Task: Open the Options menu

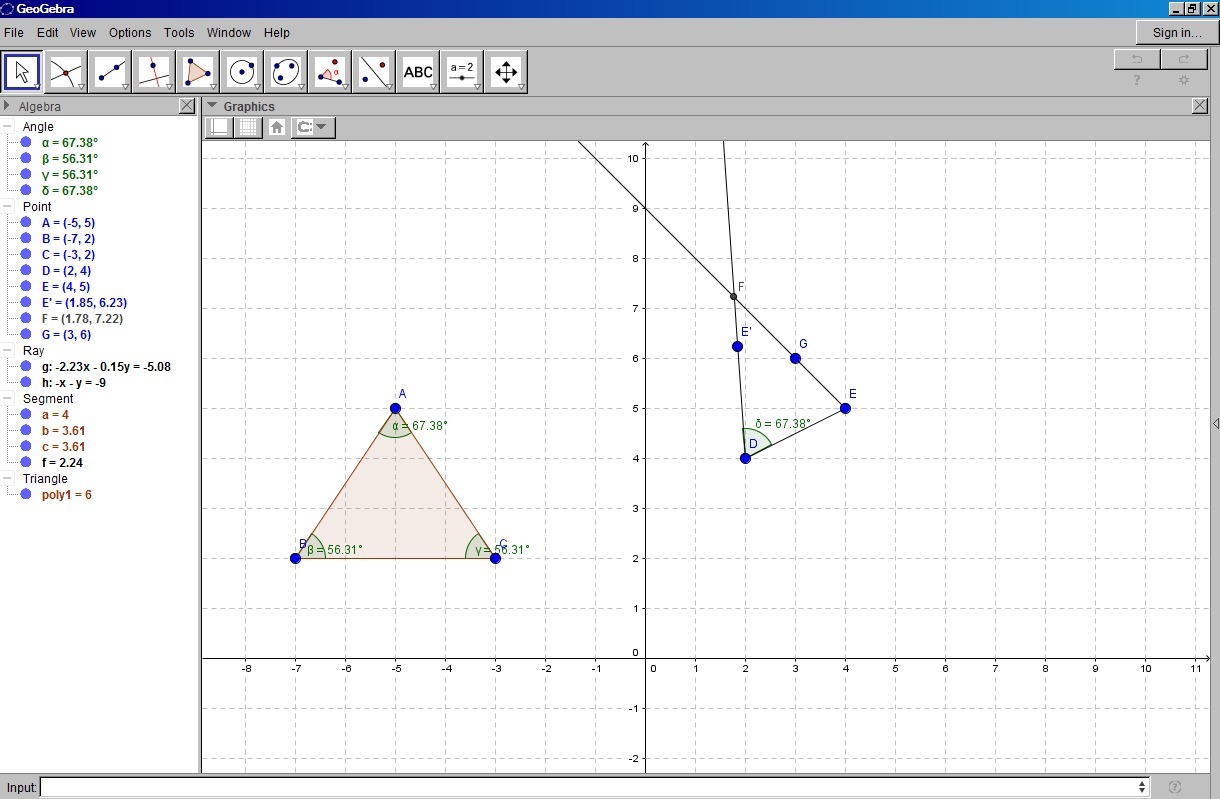Action: click(130, 33)
